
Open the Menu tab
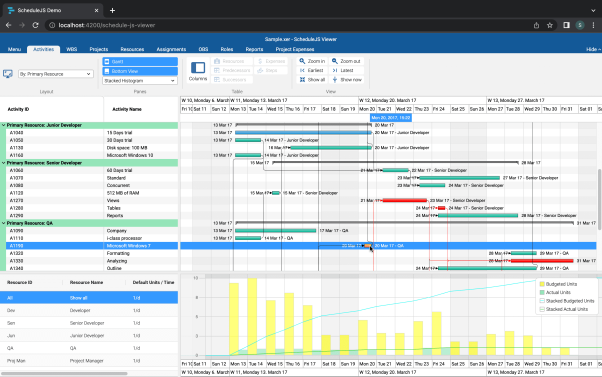point(14,49)
